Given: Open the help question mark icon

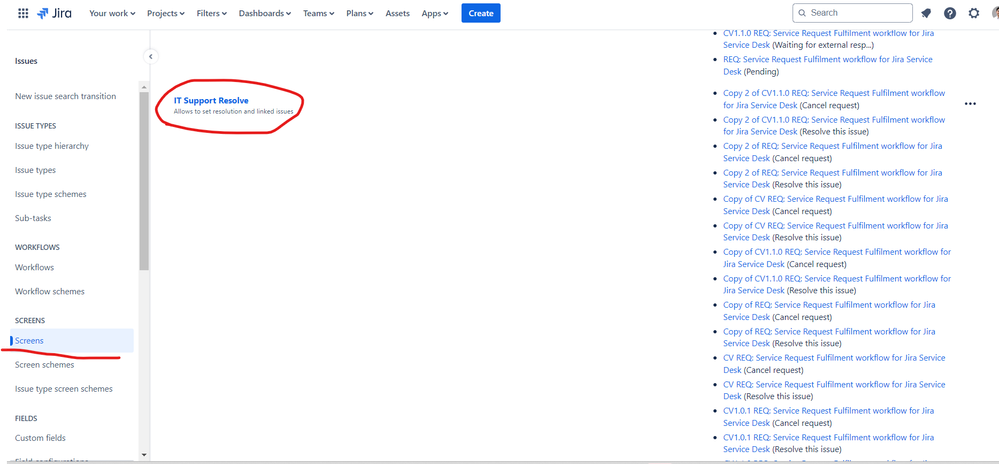Looking at the screenshot, I should [x=950, y=13].
